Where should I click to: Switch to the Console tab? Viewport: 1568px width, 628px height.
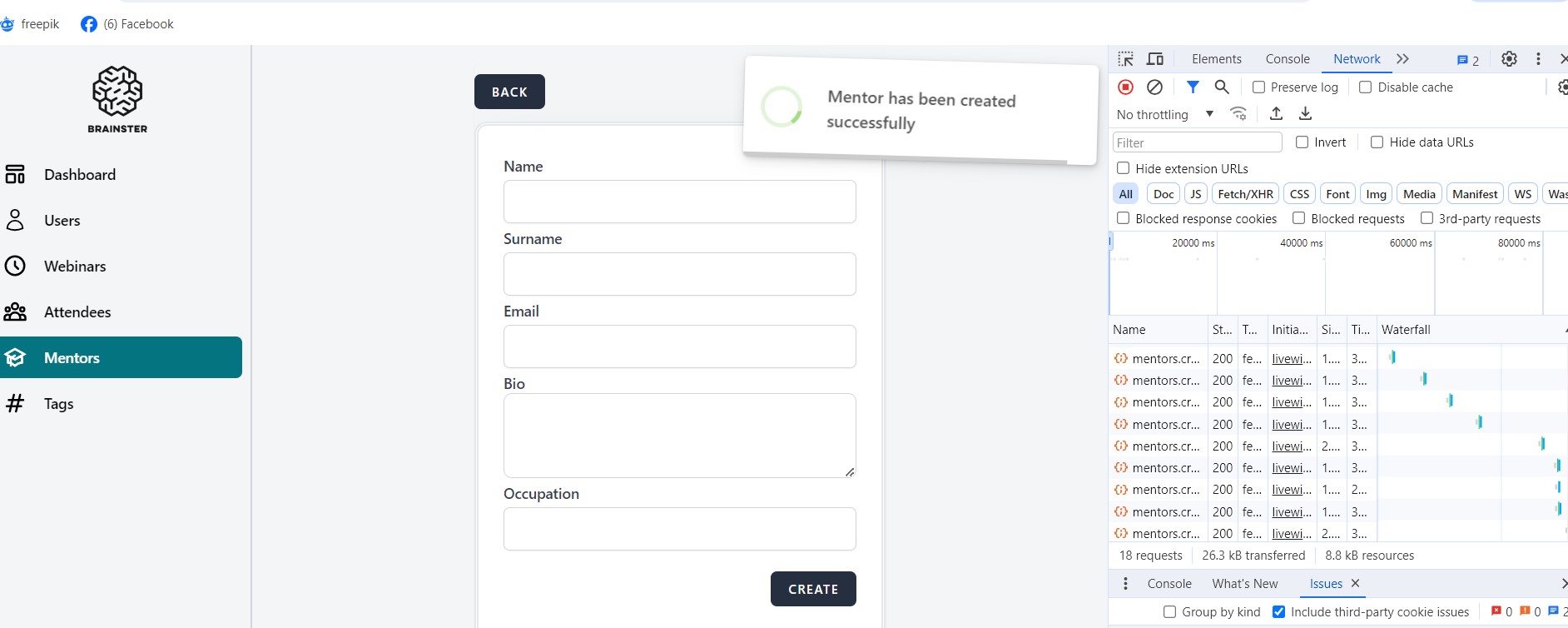point(1287,59)
